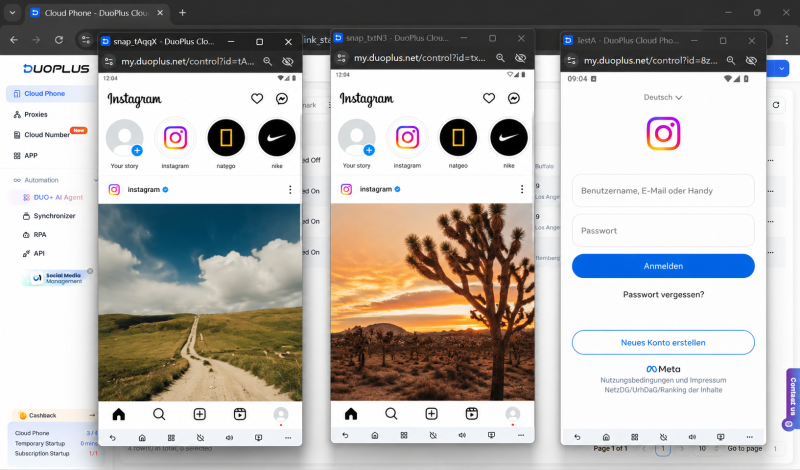This screenshot has width=800, height=470.
Task: Click Benutzername, E-Mail oder Handy field
Action: (x=663, y=191)
